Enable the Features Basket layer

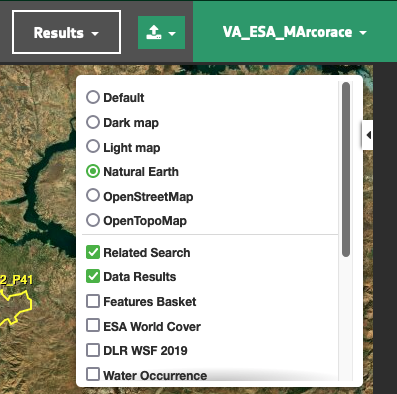[93, 301]
